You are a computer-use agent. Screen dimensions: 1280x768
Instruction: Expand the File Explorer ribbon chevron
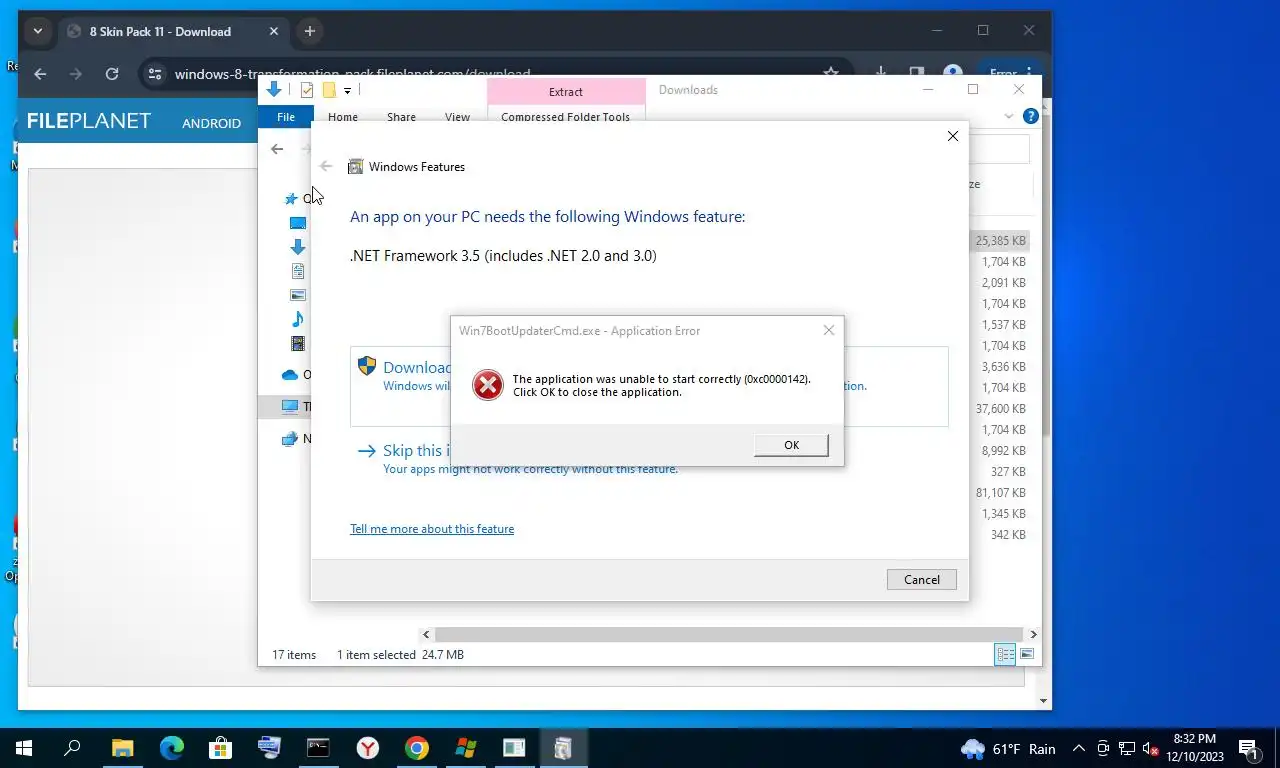[1009, 117]
